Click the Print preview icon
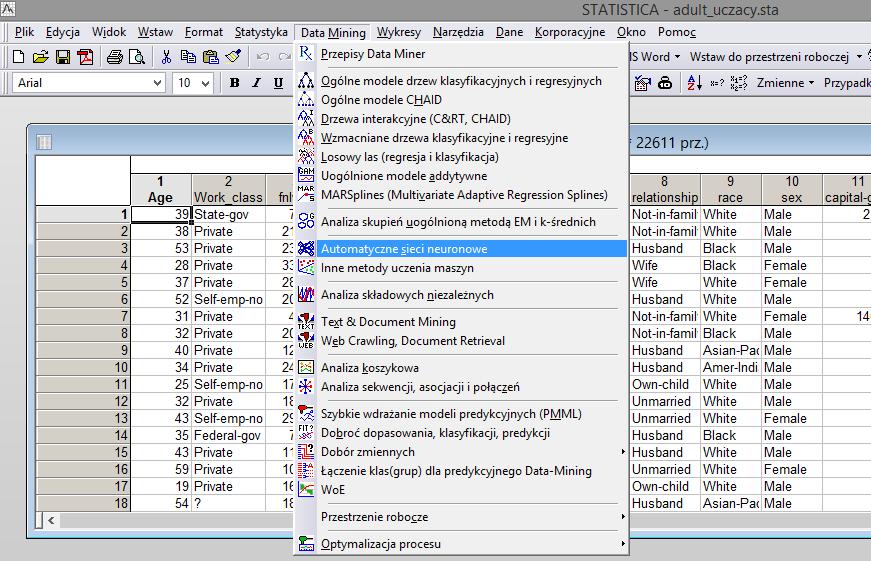 [137, 57]
